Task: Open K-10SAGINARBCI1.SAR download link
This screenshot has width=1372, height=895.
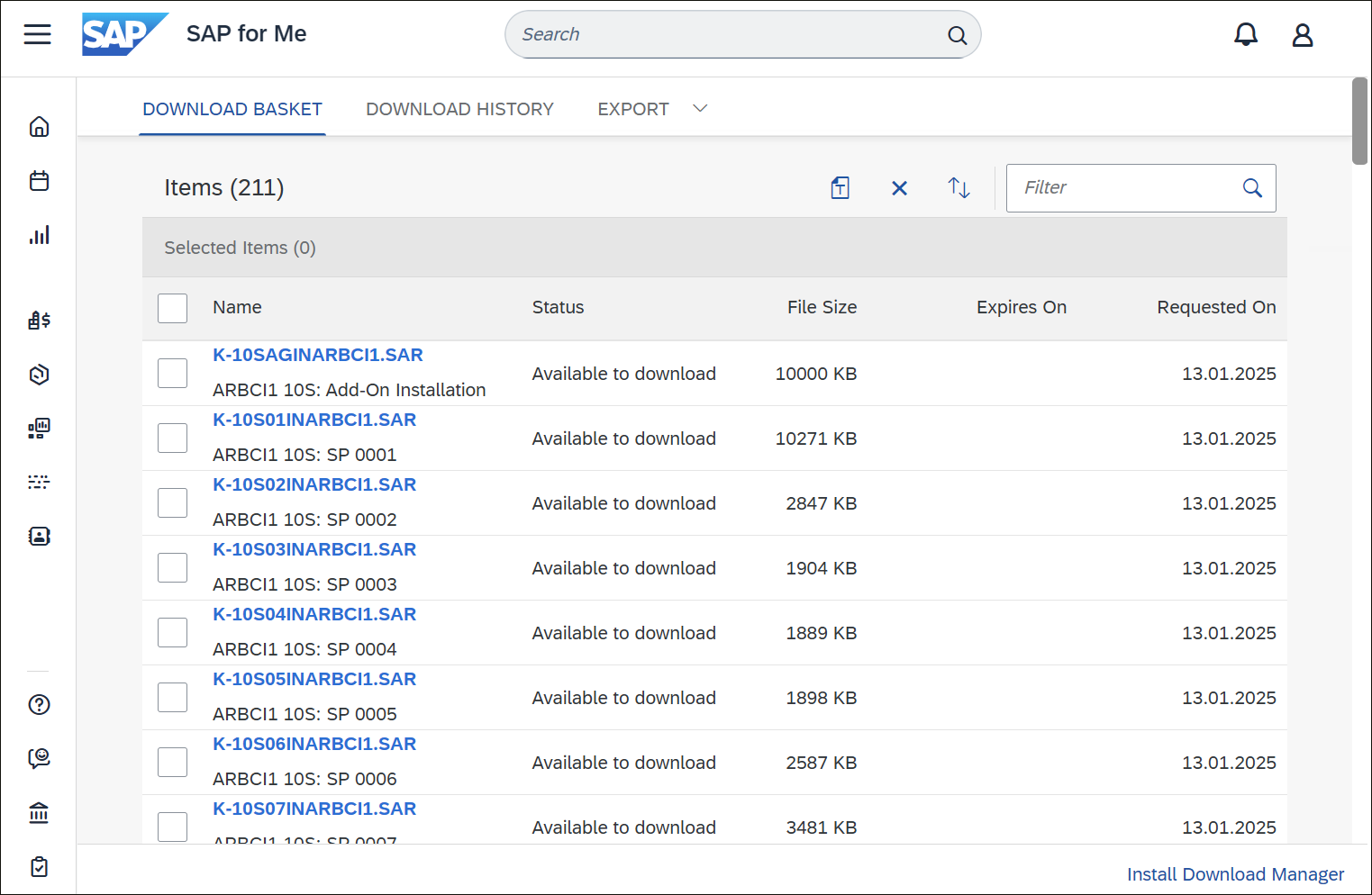Action: point(318,355)
